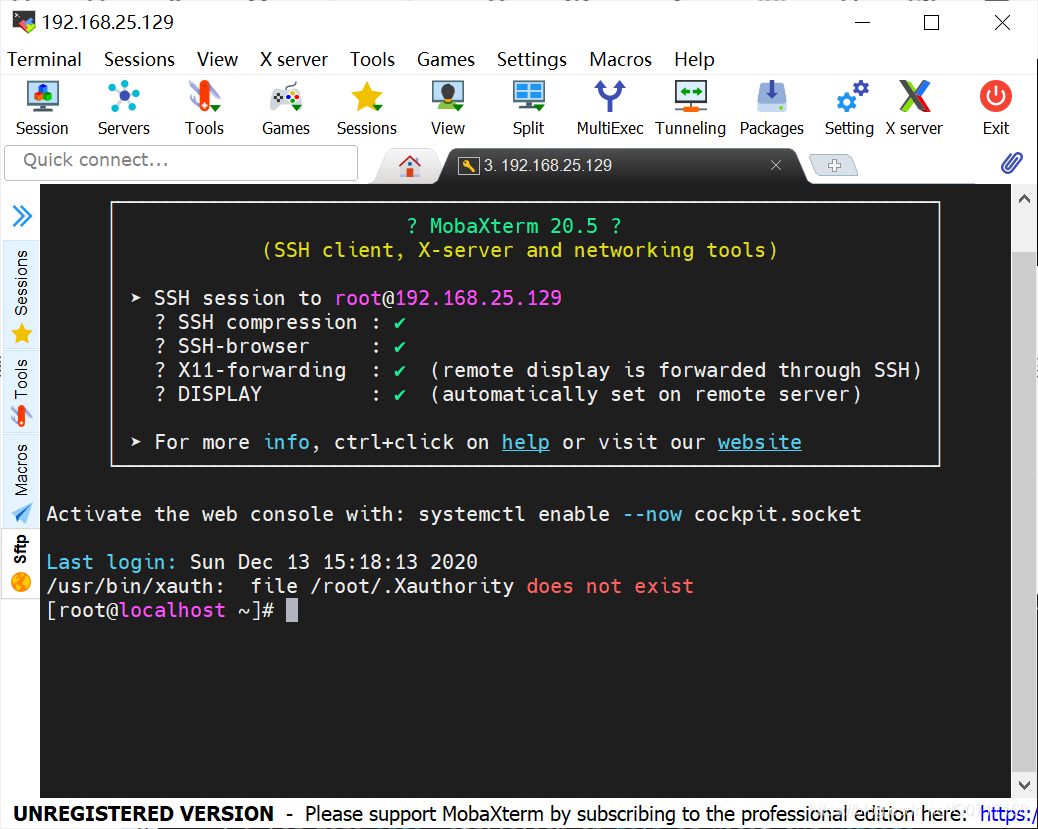This screenshot has height=829, width=1038.
Task: Click the root@192.168.25.129 text
Action: point(448,298)
